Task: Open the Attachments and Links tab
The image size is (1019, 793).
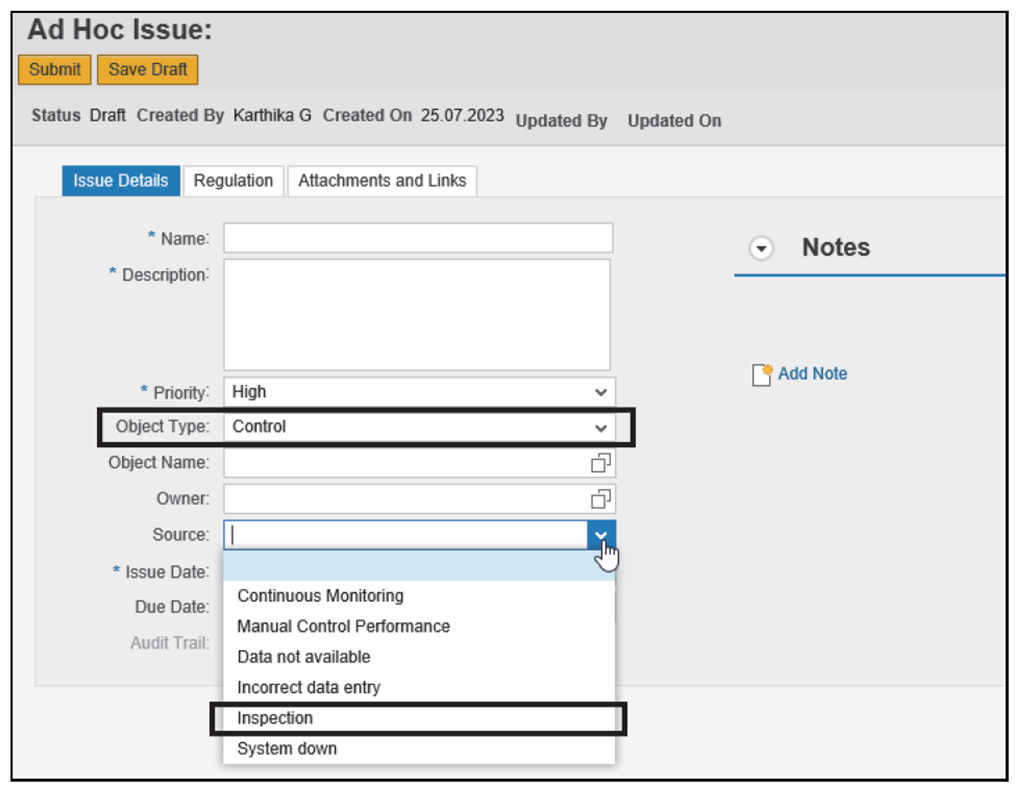Action: (x=382, y=181)
